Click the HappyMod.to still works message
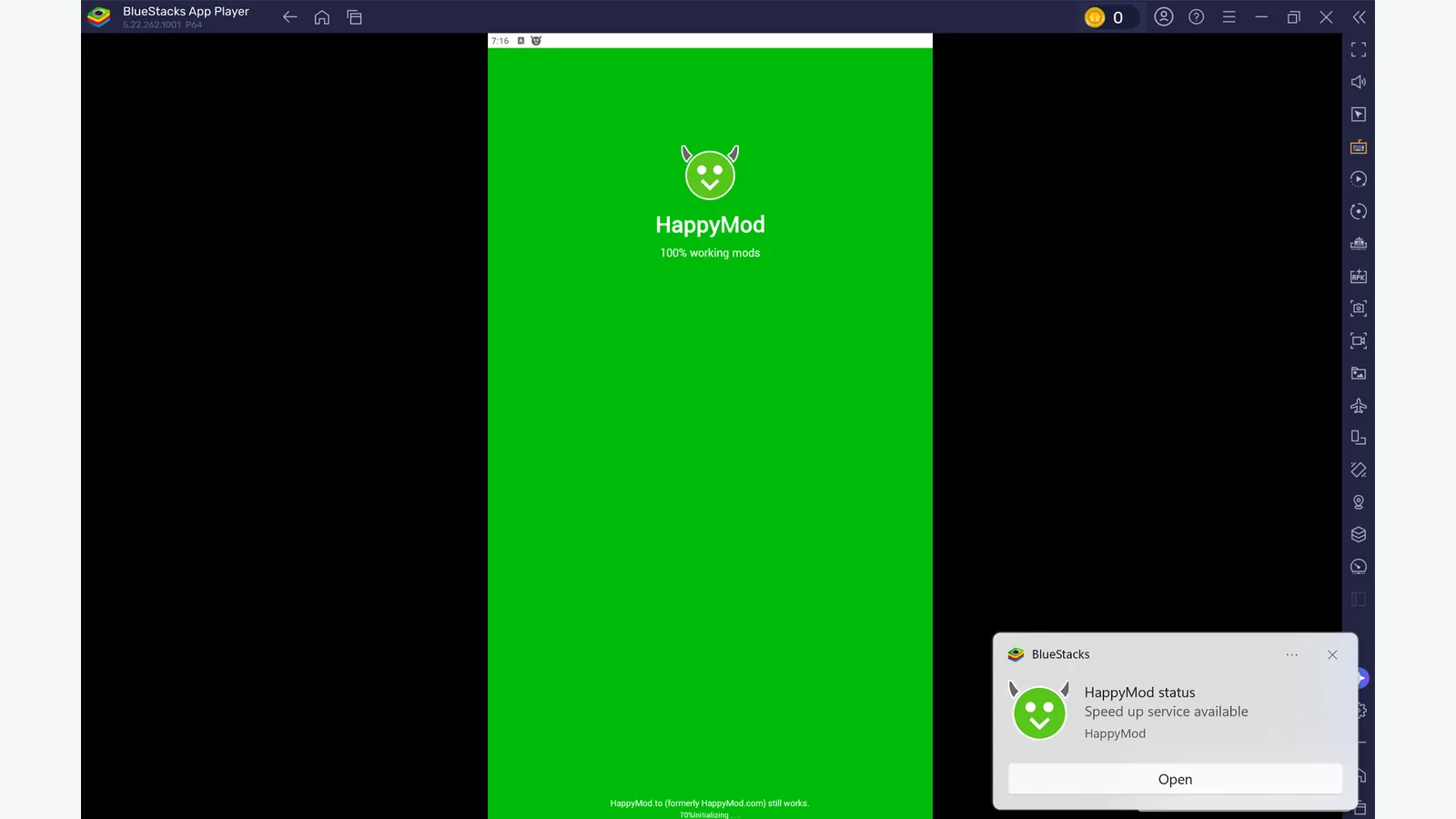This screenshot has width=1456, height=819. 709,804
